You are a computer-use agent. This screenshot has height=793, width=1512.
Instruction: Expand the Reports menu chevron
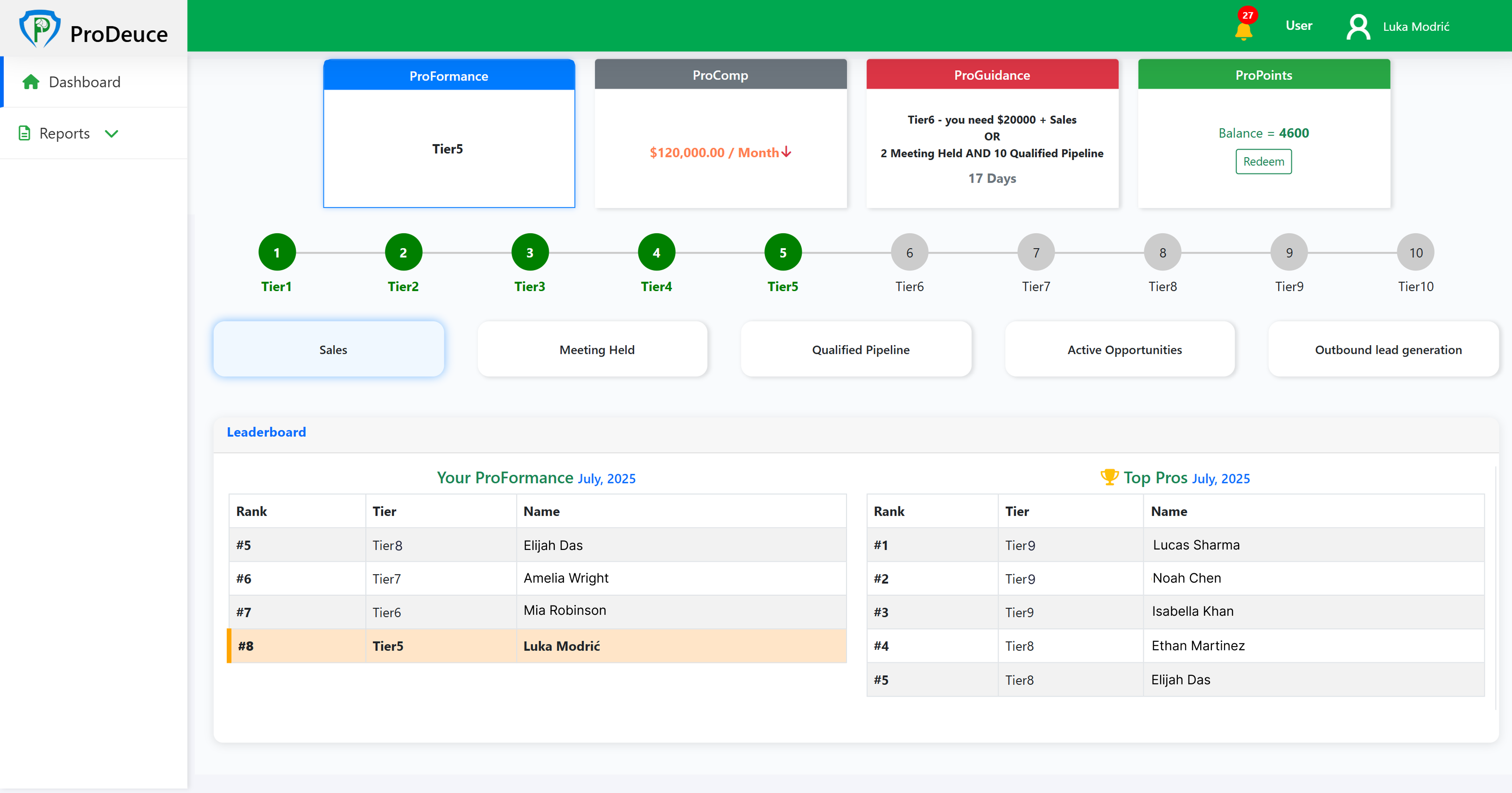point(112,133)
